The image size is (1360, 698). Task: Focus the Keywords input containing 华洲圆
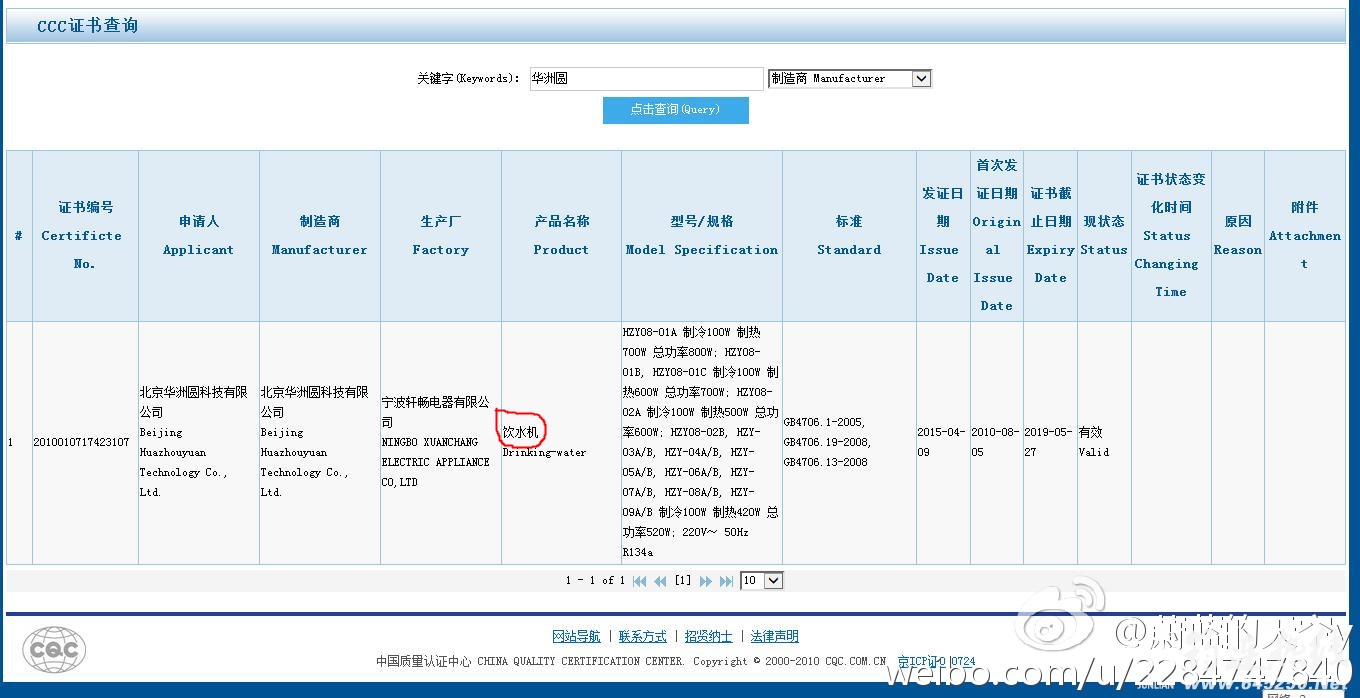[x=647, y=78]
